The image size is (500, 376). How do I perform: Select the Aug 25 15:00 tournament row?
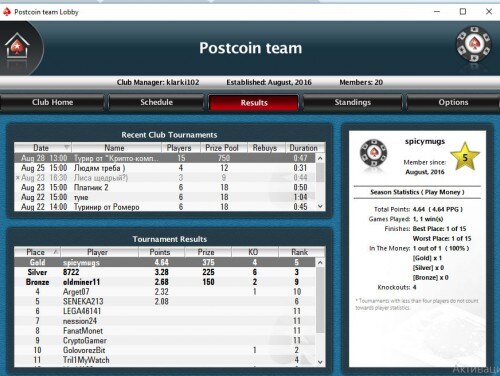[165, 168]
